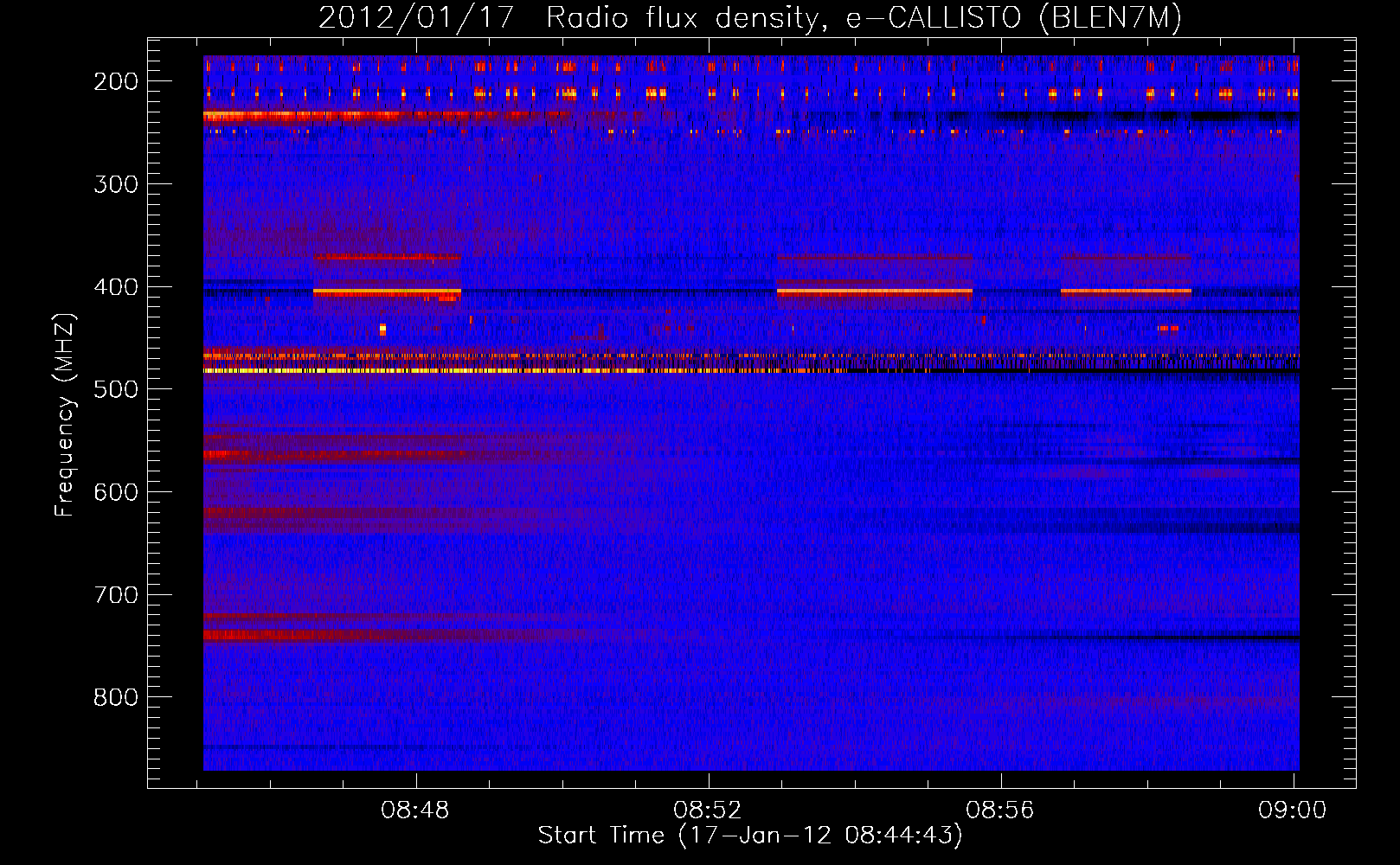Click the 08:52 time tick label

708,811
